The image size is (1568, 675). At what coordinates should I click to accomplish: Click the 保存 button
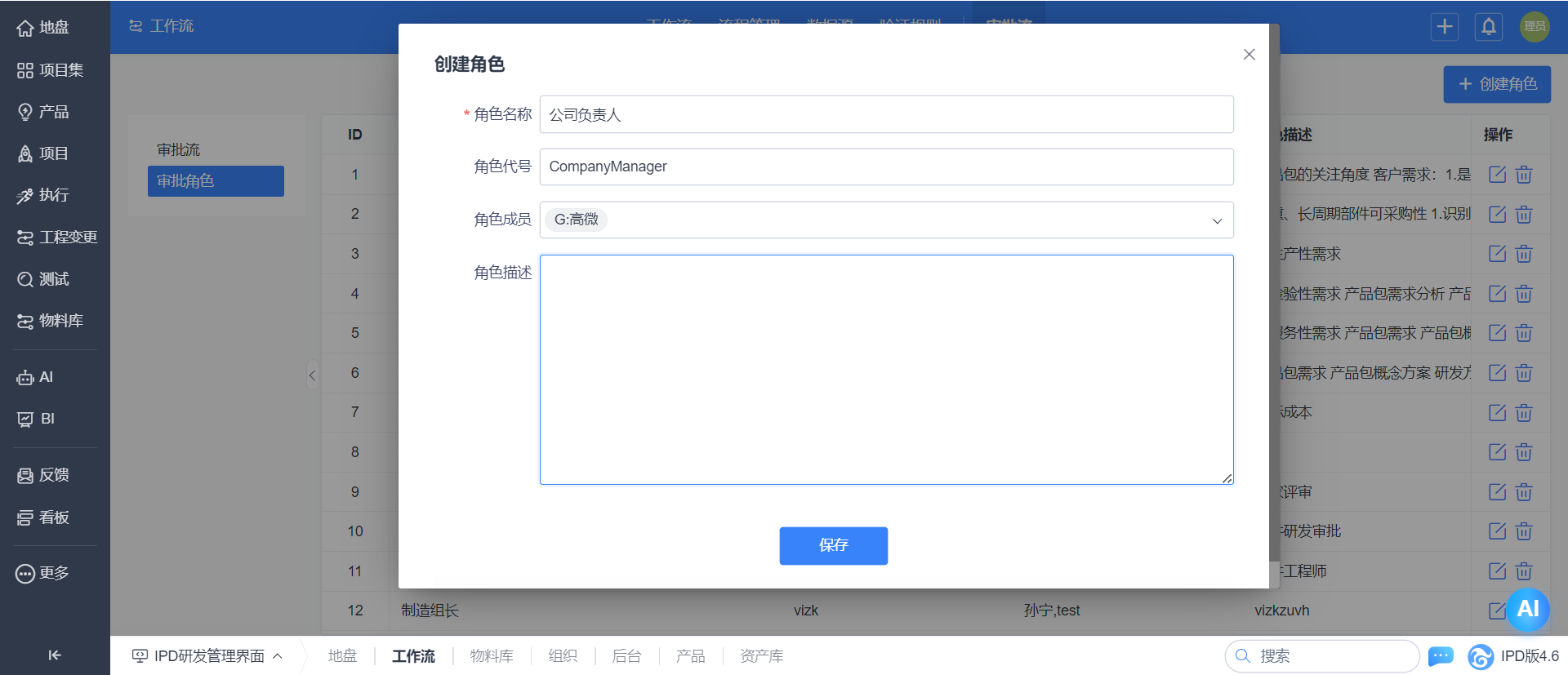coord(833,545)
